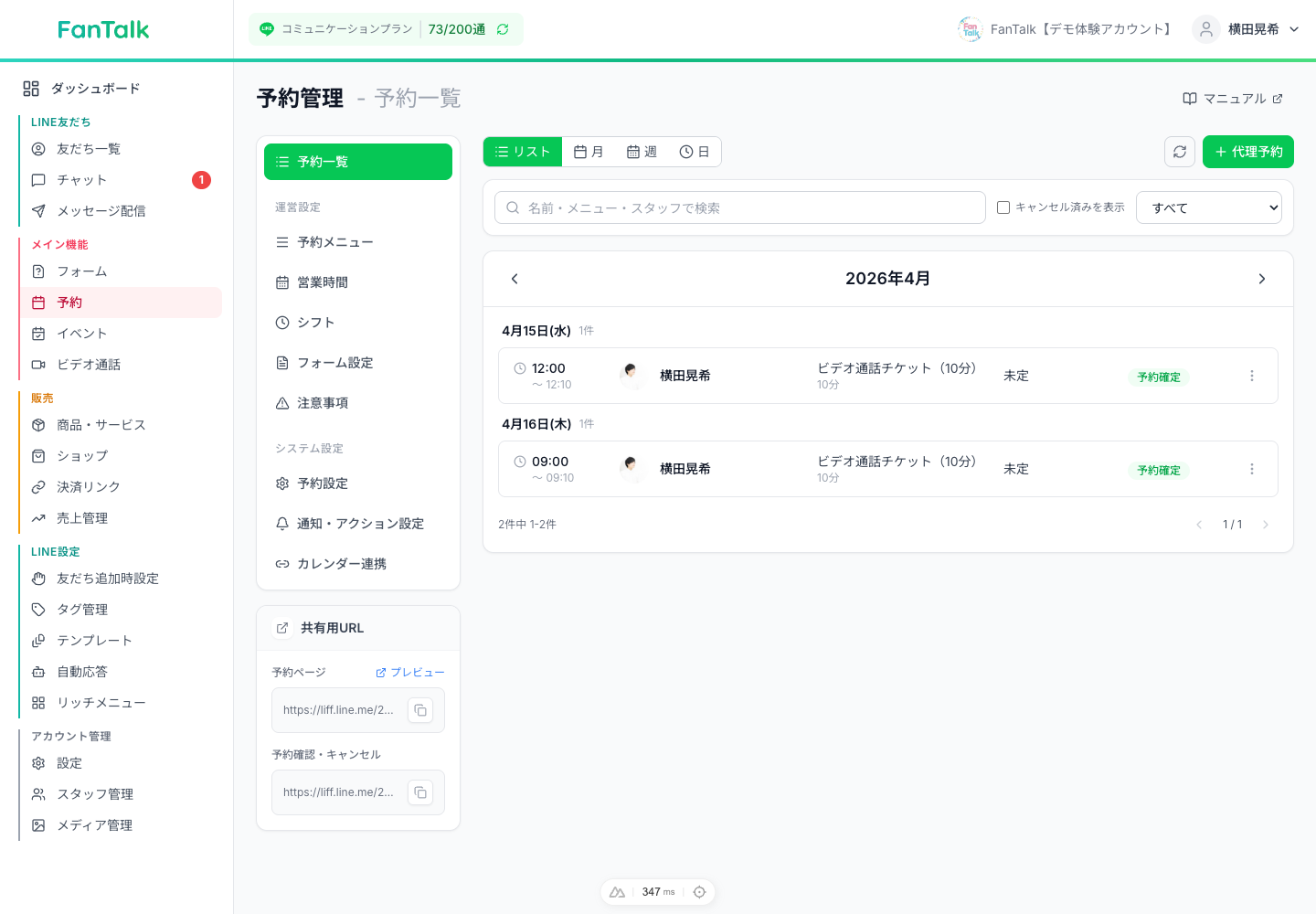Viewport: 1316px width, 914px height.
Task: Open タグ管理 in sidebar
Action: pyautogui.click(x=121, y=610)
